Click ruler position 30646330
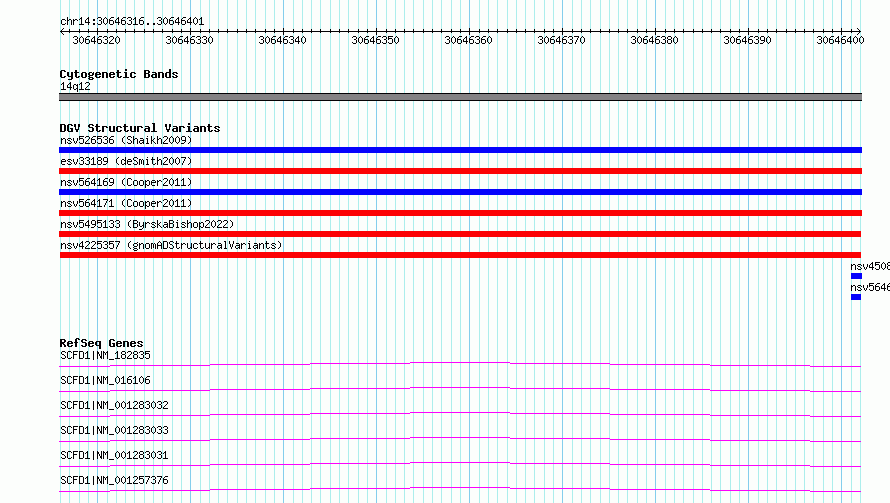This screenshot has width=890, height=503. pyautogui.click(x=190, y=40)
